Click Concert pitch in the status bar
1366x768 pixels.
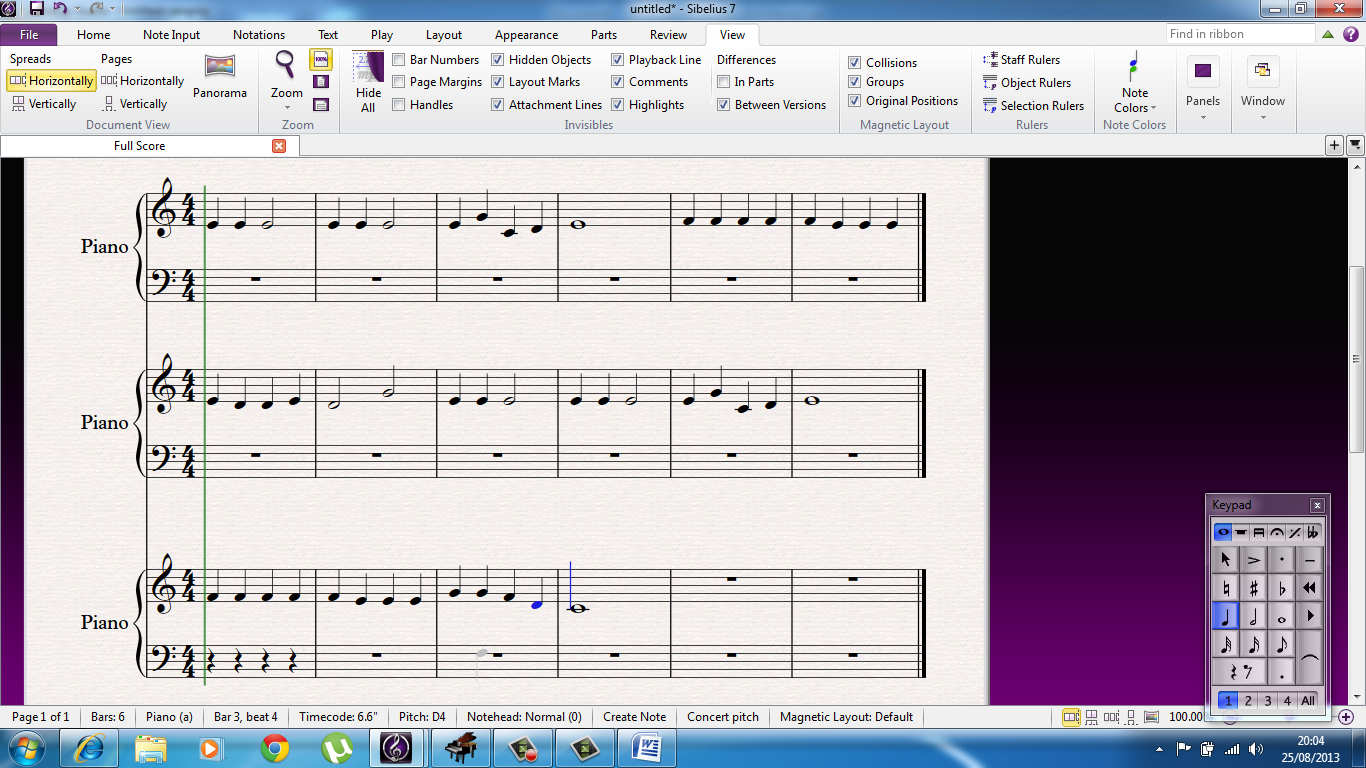tap(722, 717)
